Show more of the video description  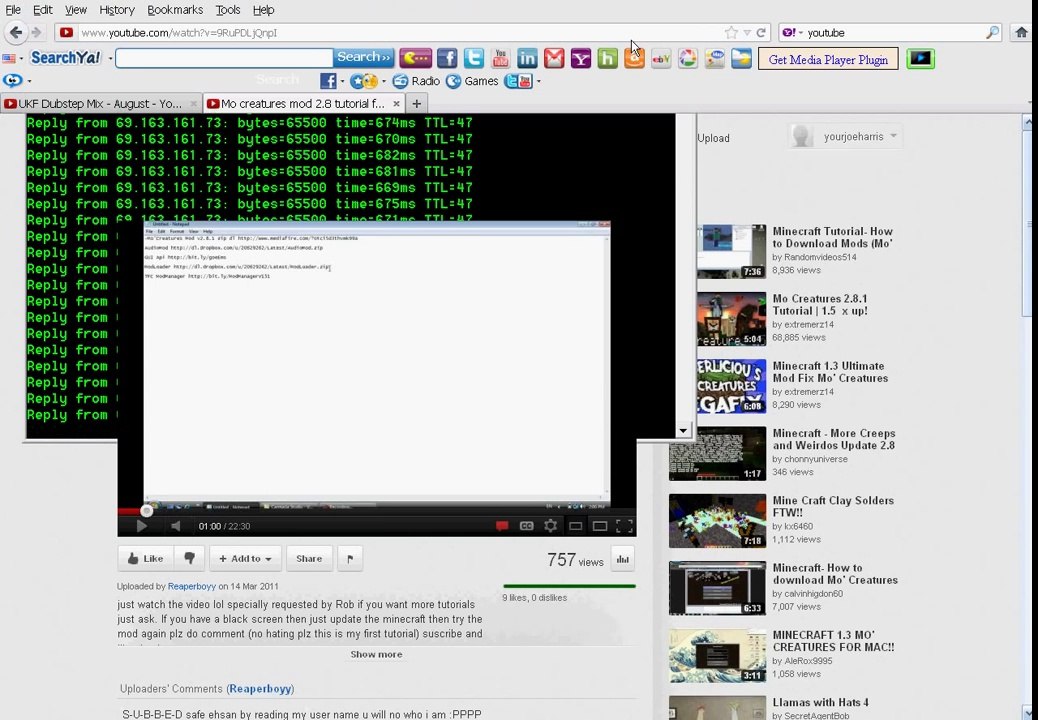click(x=376, y=654)
